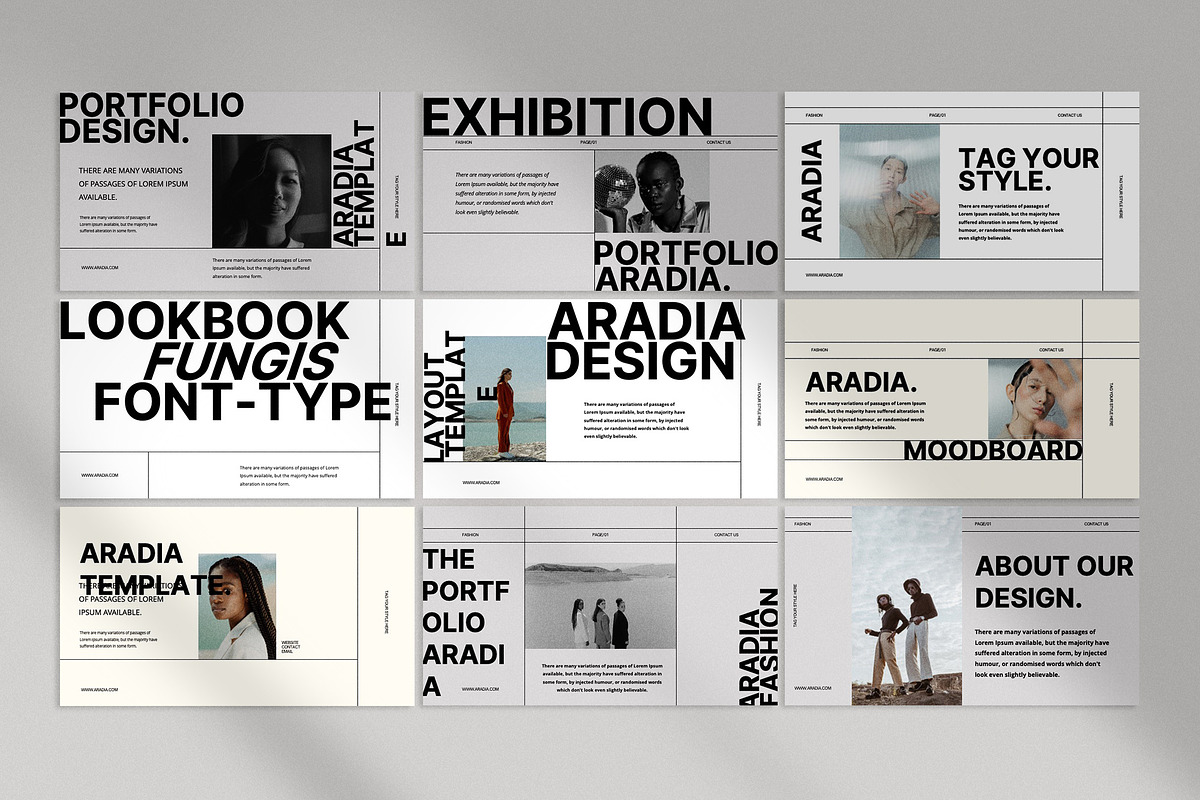The height and width of the screenshot is (800, 1200).
Task: Click the disco ball portrait photo on Exhibition slide
Action: (x=652, y=191)
